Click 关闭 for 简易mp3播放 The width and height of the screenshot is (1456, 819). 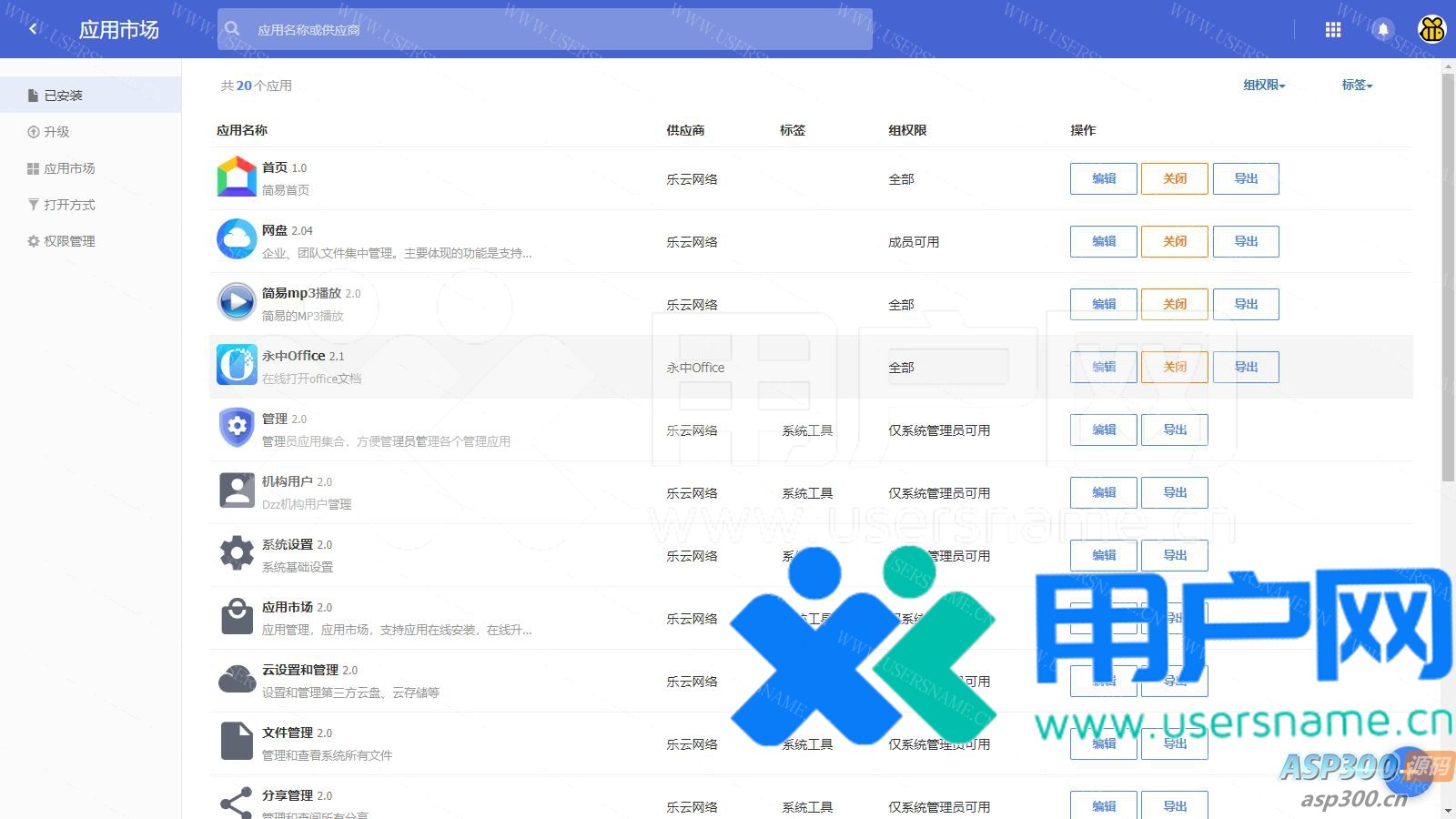1175,304
